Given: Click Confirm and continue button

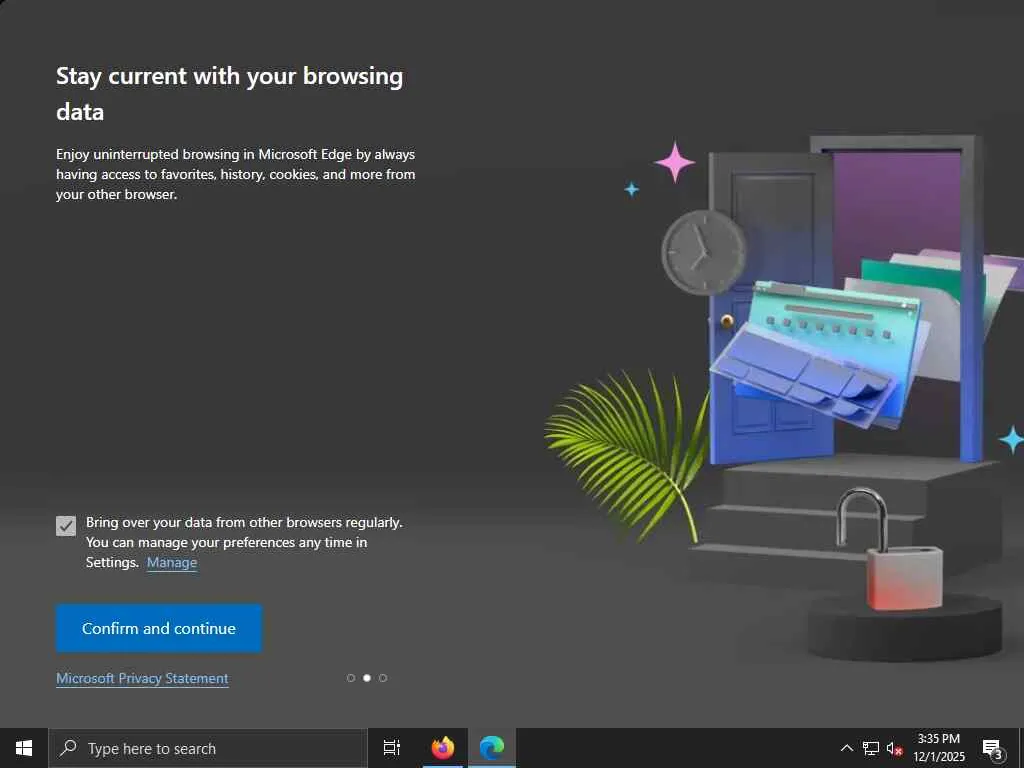Looking at the screenshot, I should (159, 628).
